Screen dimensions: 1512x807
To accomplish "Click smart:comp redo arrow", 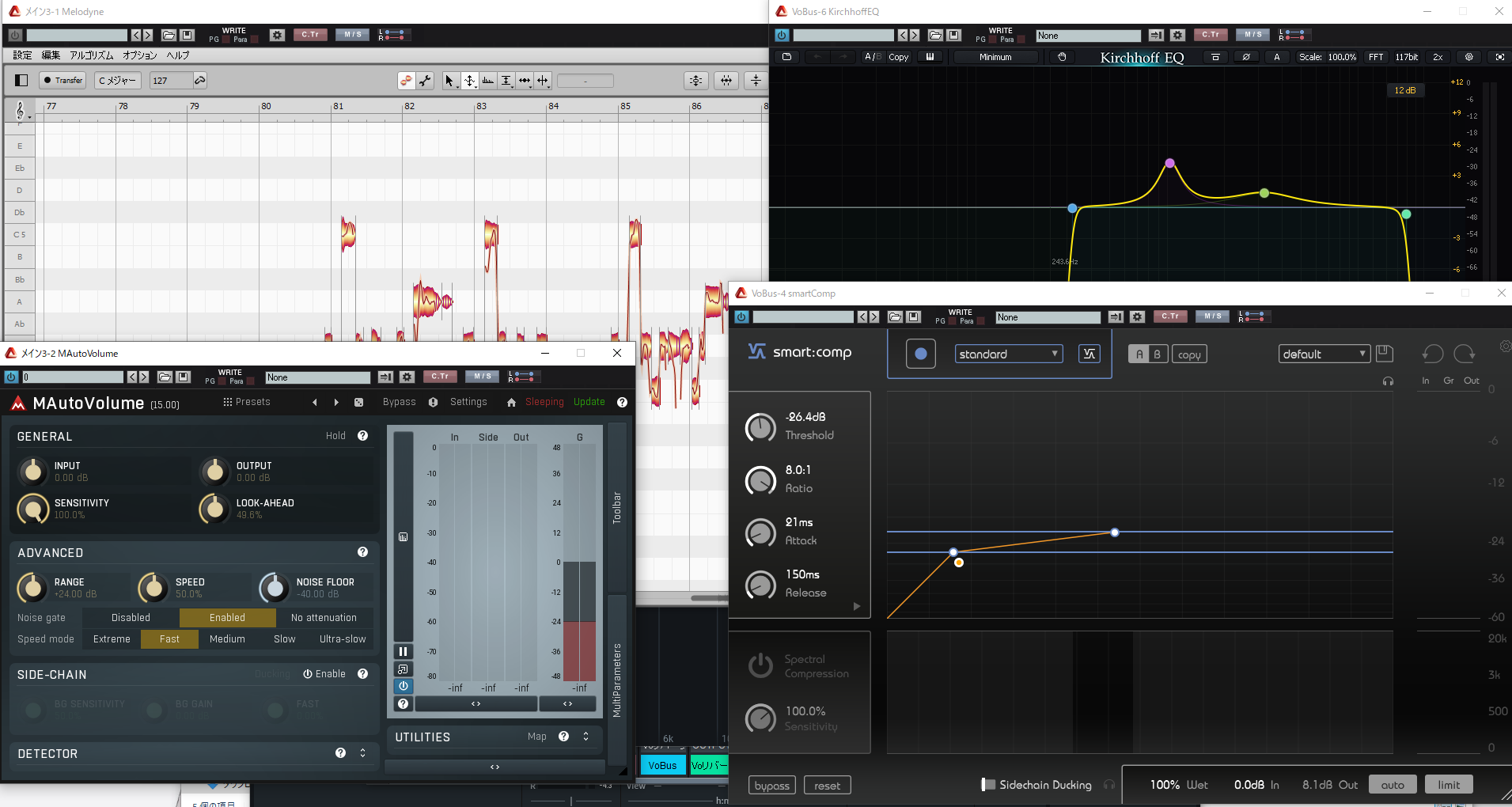I will (x=1465, y=354).
